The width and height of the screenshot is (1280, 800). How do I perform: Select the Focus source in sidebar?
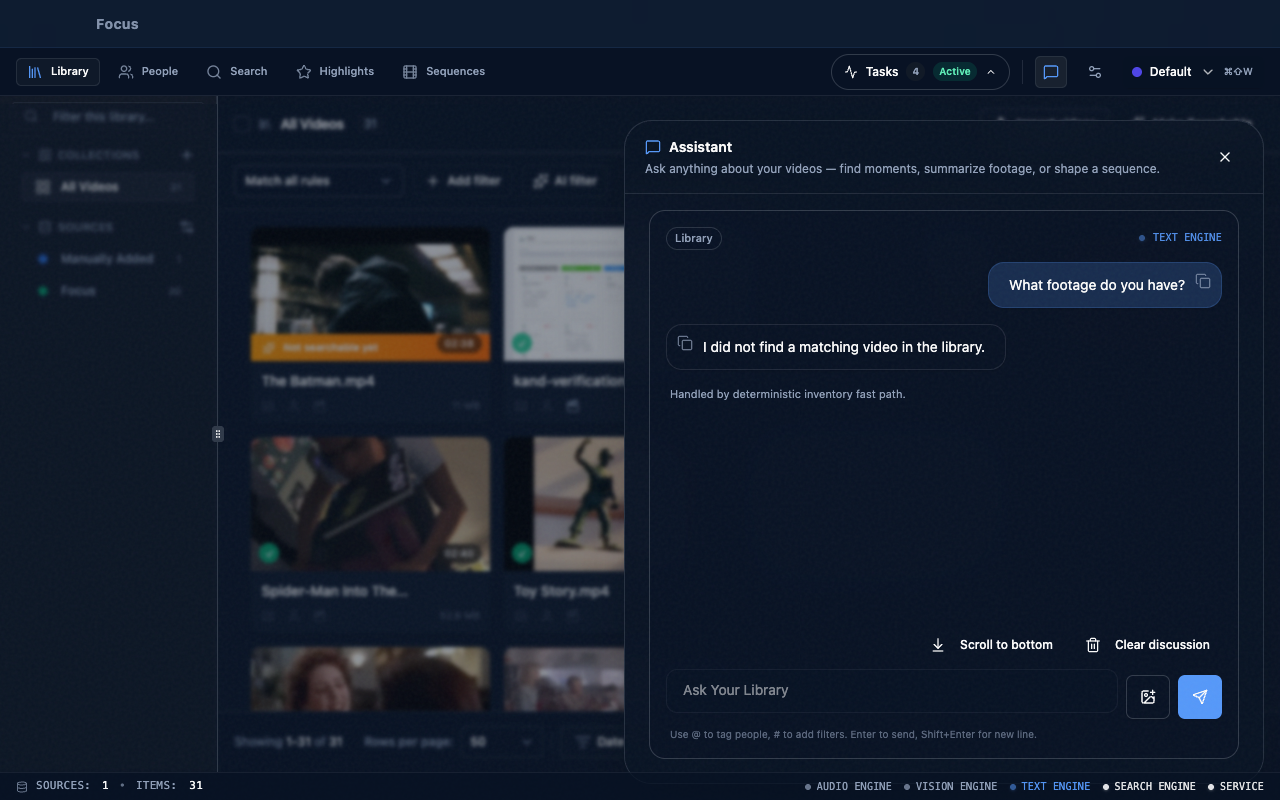point(108,291)
